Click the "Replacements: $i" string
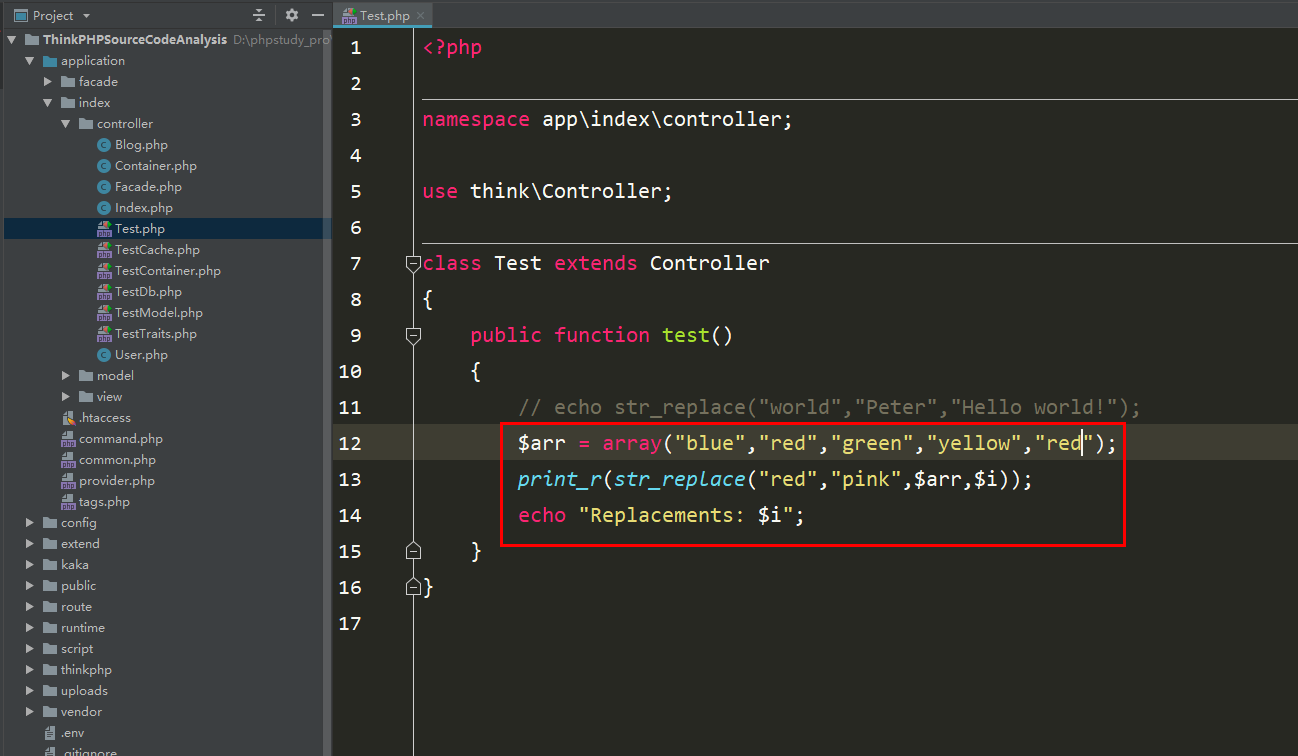1298x756 pixels. point(686,515)
